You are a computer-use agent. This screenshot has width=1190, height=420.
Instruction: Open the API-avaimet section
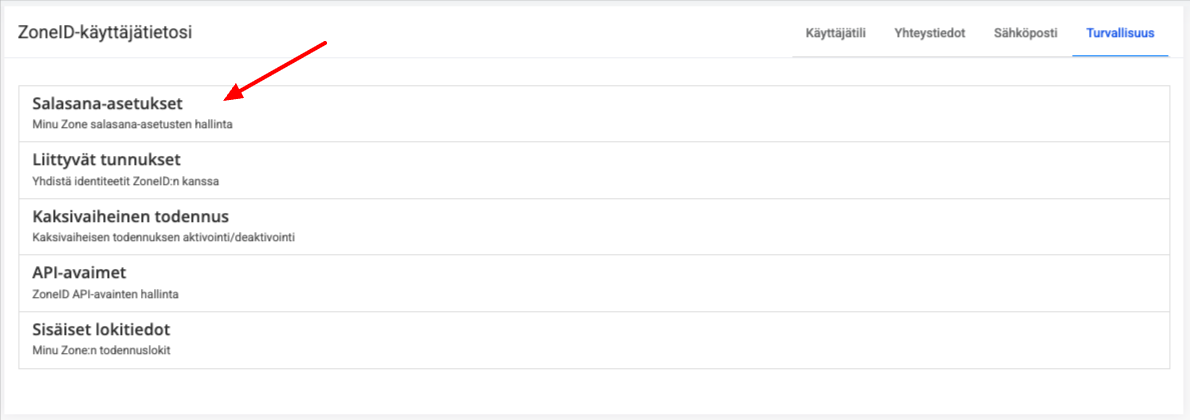[79, 273]
